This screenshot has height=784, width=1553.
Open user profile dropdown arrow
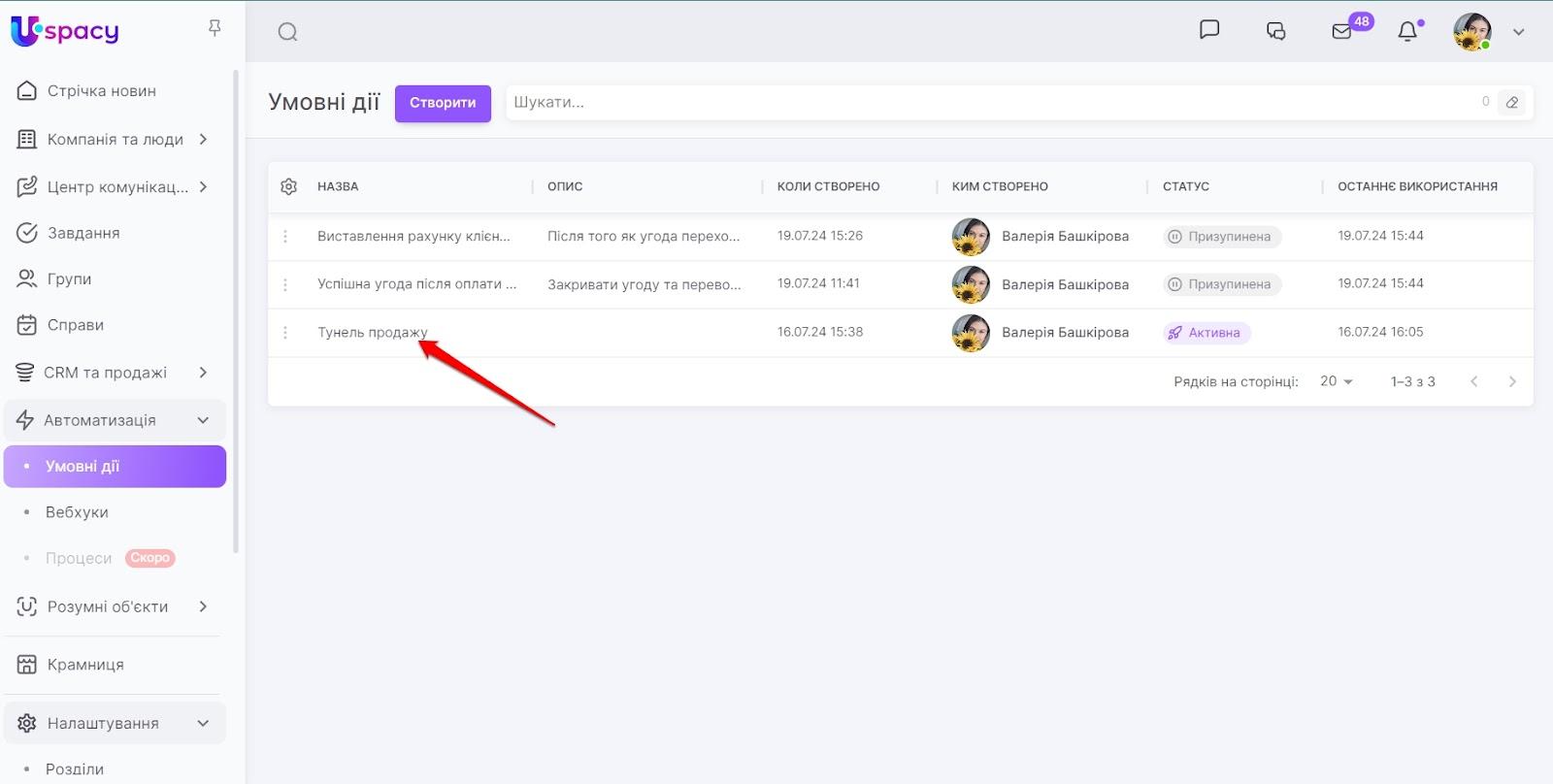coord(1518,32)
